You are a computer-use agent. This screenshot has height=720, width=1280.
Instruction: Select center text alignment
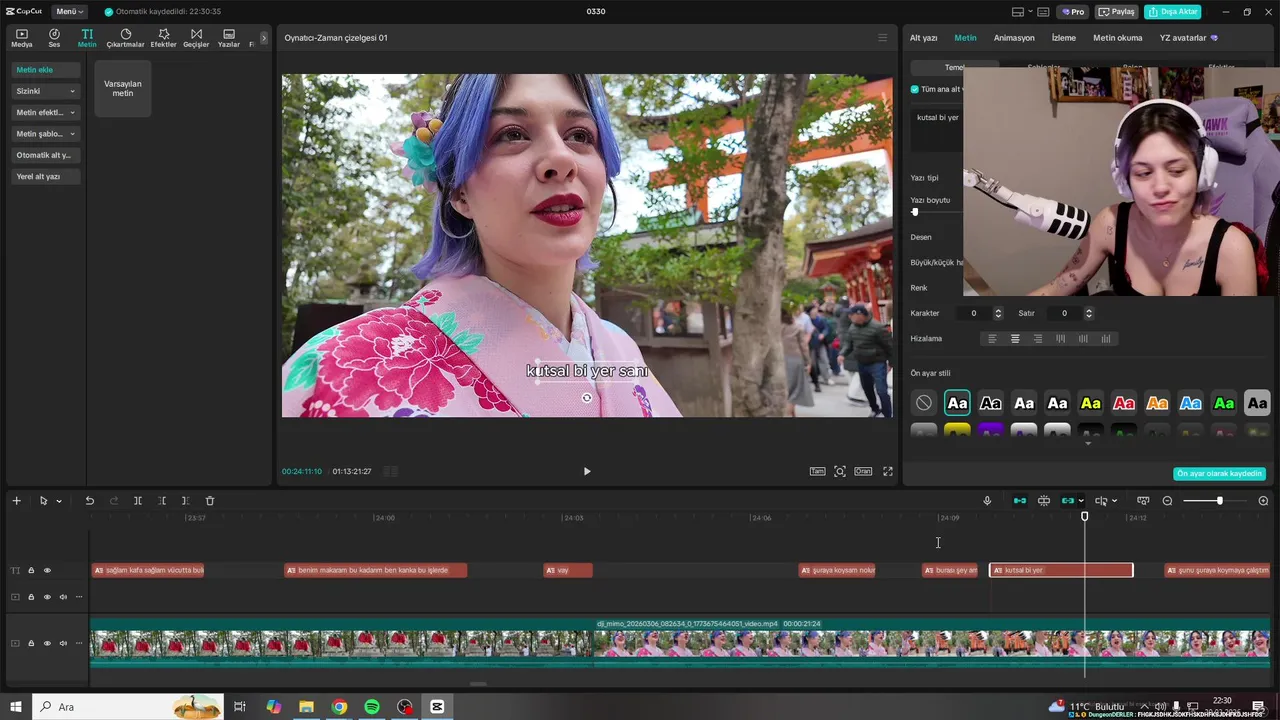[1015, 339]
